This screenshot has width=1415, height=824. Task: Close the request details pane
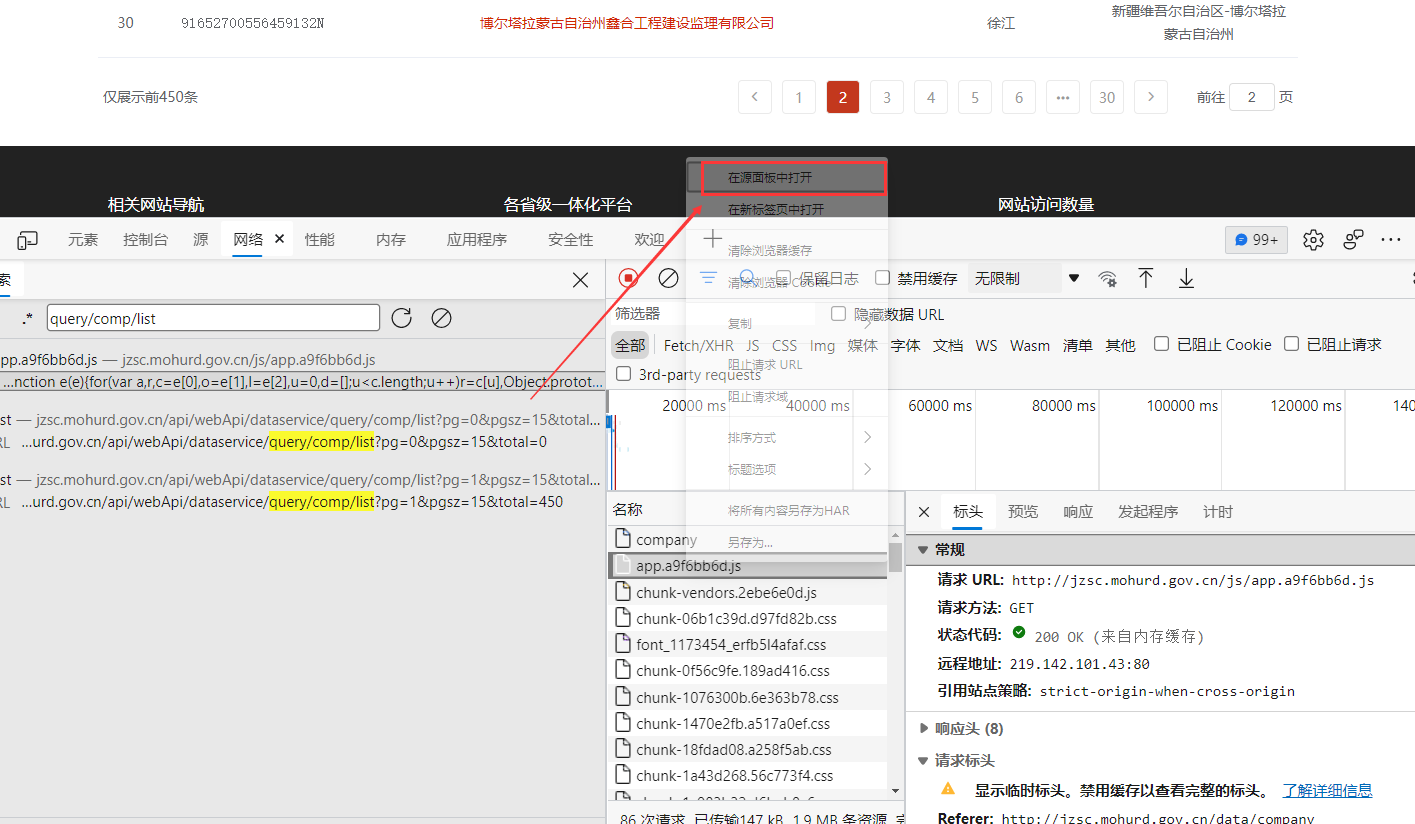(x=924, y=512)
